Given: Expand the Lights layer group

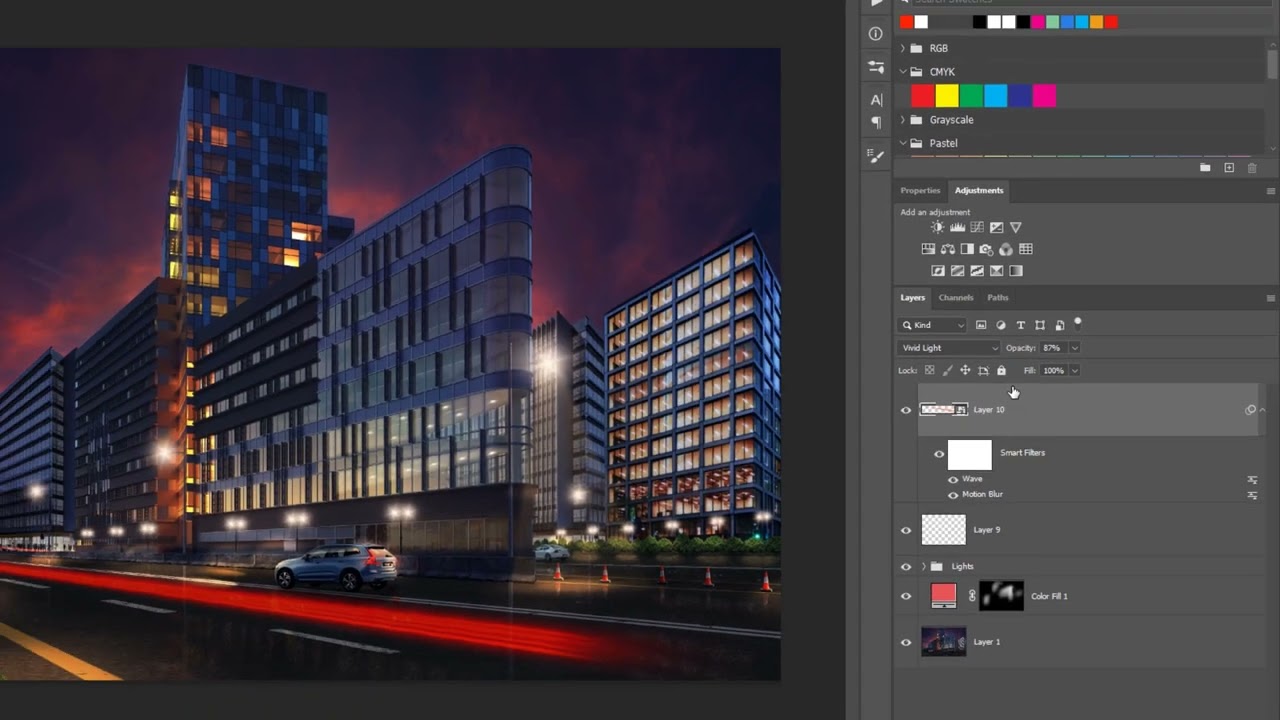Looking at the screenshot, I should 924,567.
